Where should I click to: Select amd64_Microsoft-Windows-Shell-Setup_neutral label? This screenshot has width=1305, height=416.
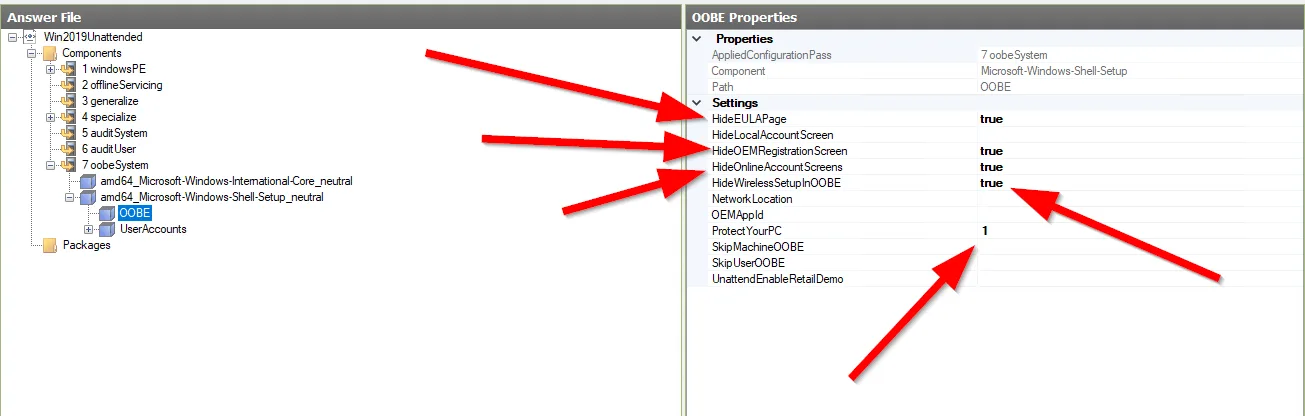point(212,197)
